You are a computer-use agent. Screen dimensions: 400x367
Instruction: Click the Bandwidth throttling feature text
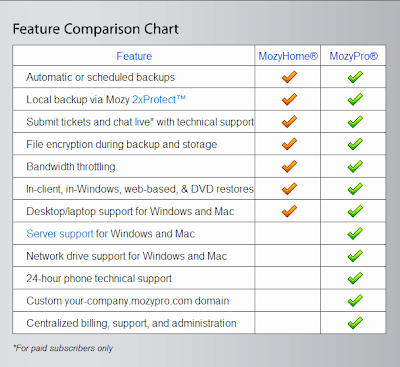(x=71, y=166)
